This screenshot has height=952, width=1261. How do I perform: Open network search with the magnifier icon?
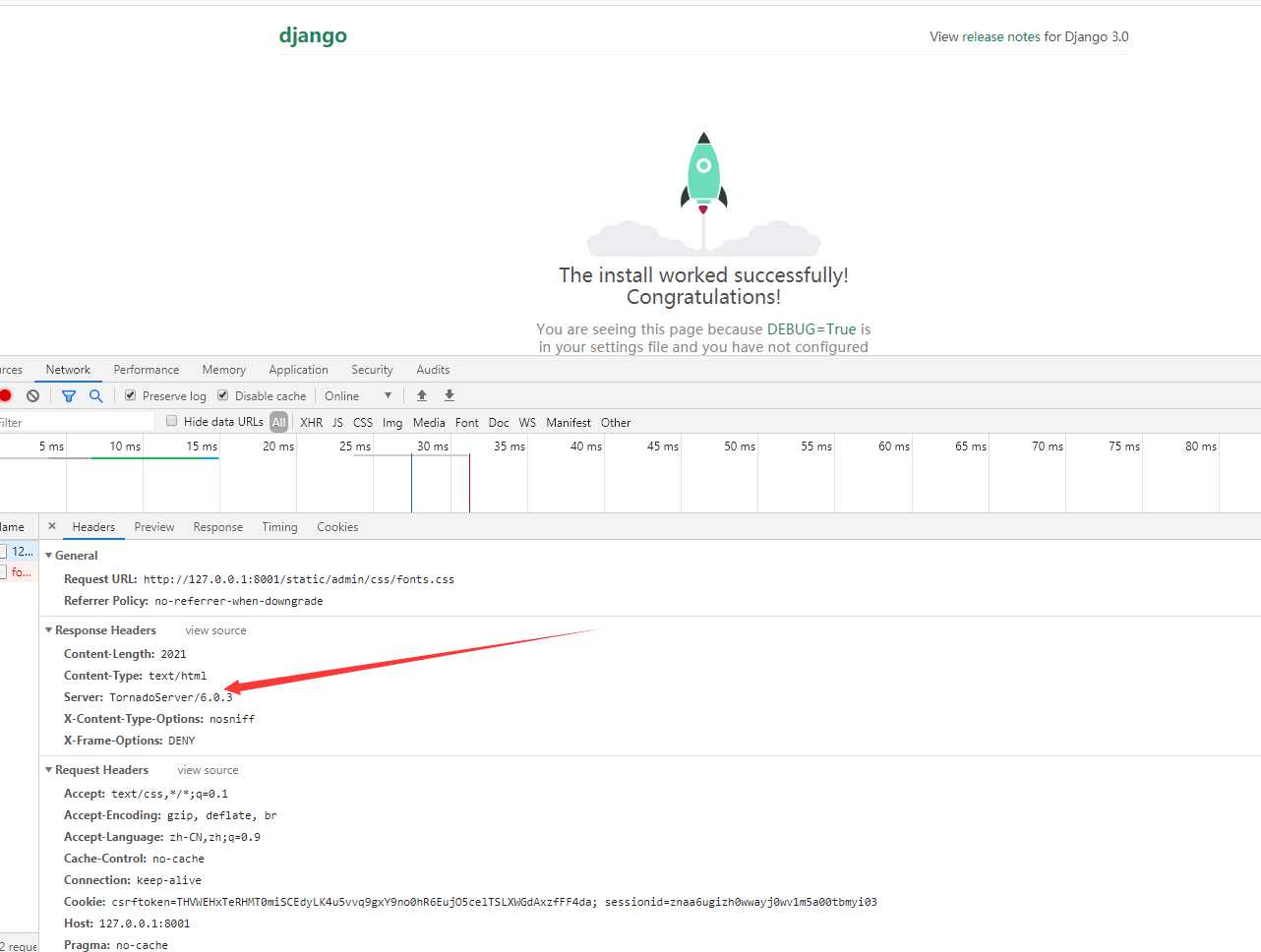(x=95, y=395)
